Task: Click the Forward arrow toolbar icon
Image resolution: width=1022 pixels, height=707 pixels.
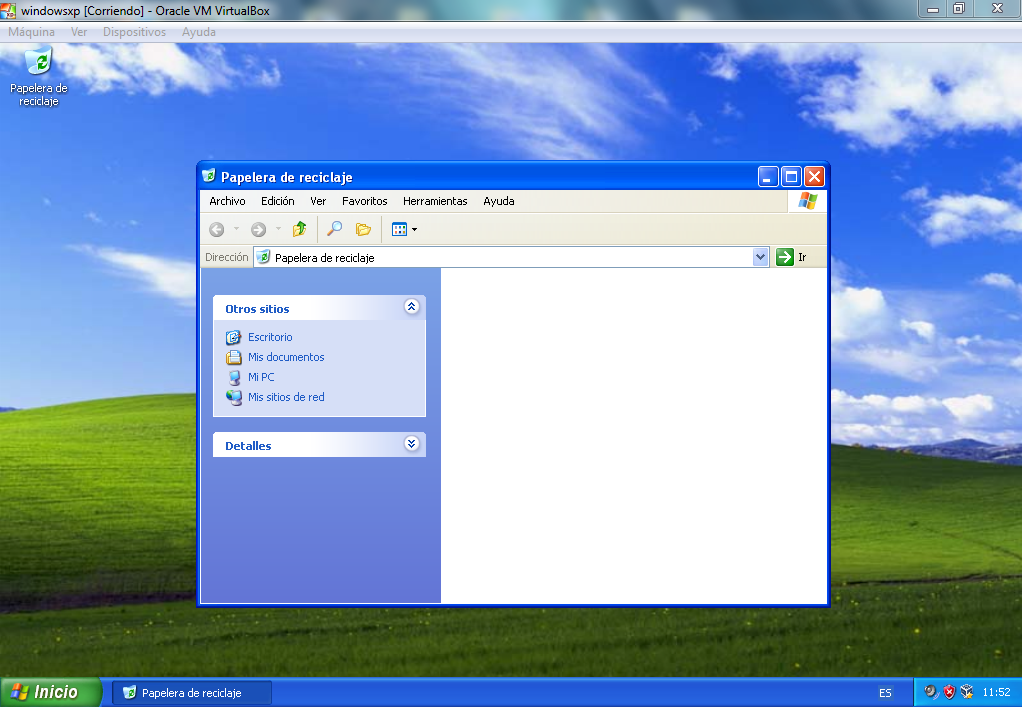Action: (258, 229)
